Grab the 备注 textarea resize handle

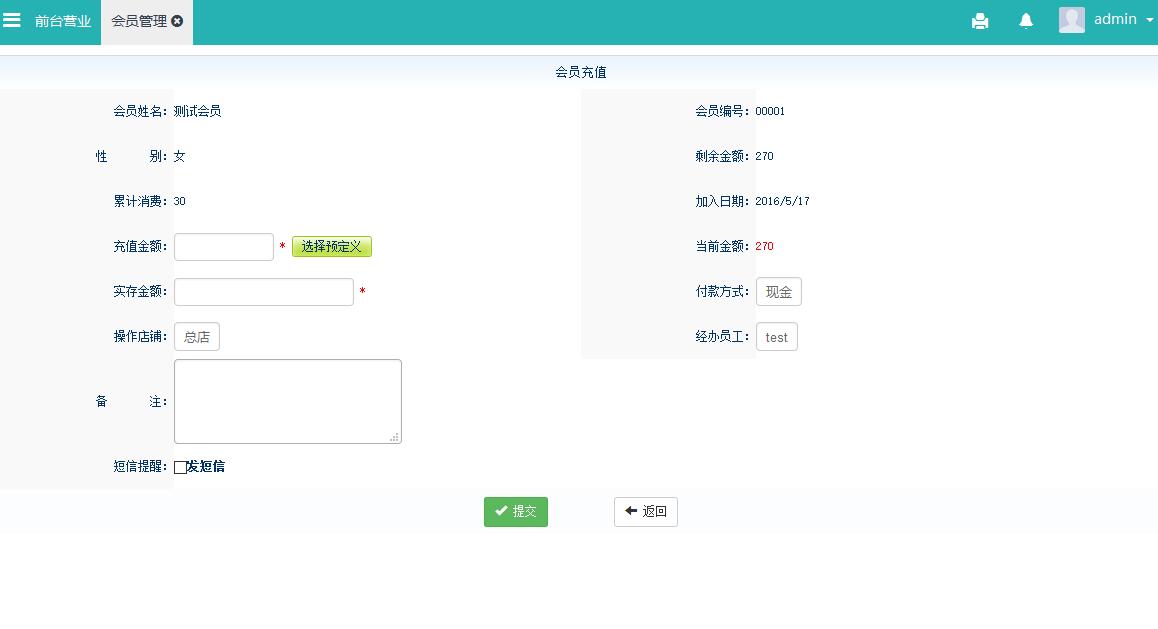click(395, 437)
